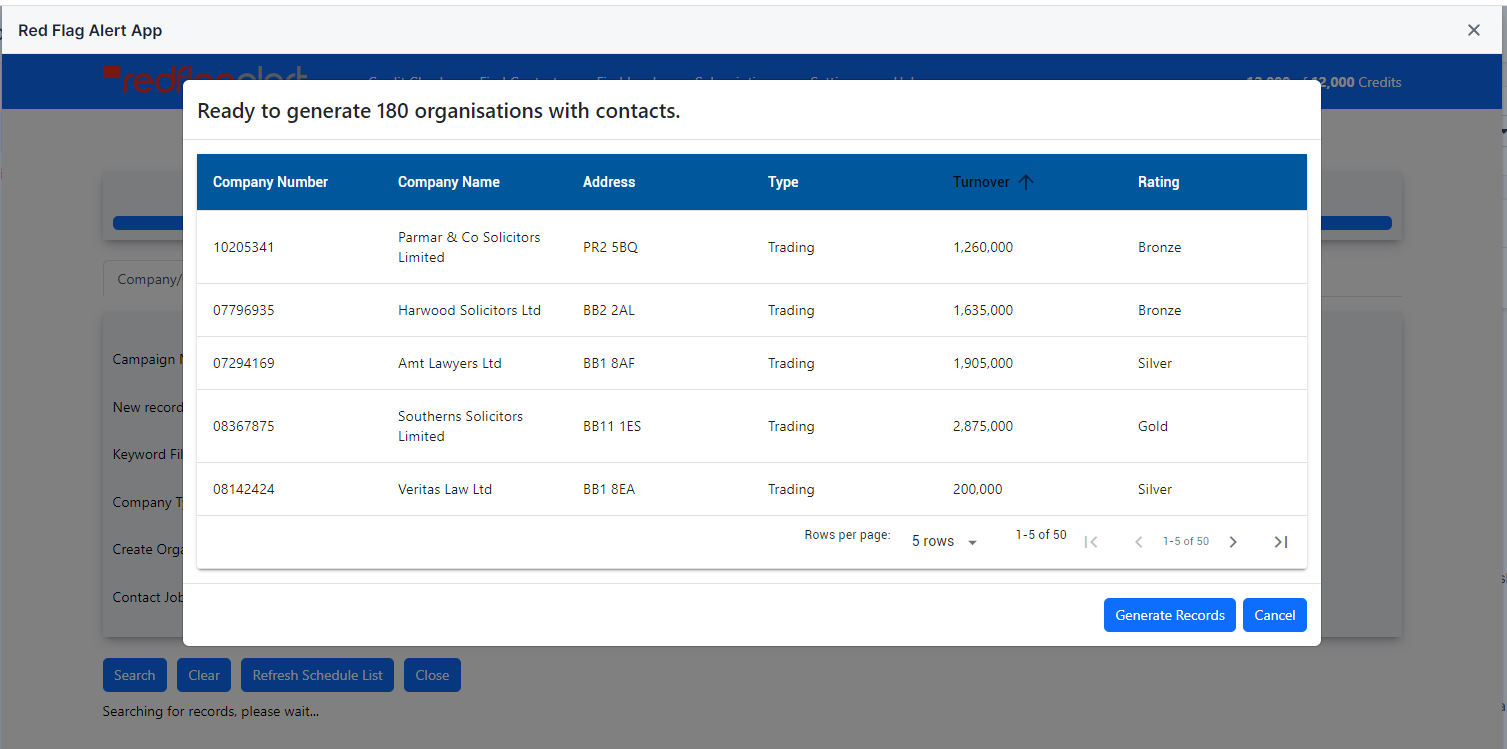
Task: Click Bronze rating for Parmar & Co
Action: pos(1160,247)
